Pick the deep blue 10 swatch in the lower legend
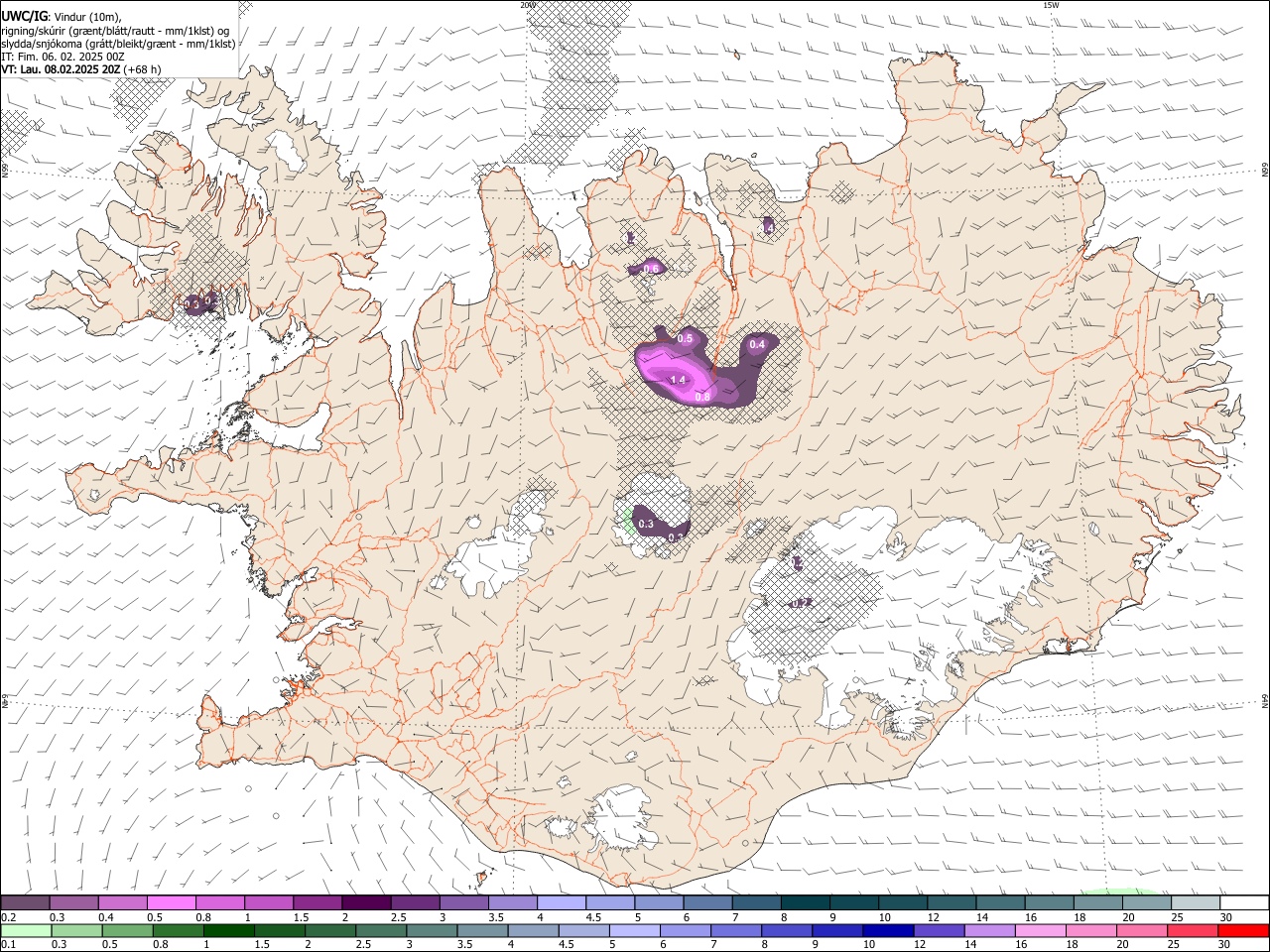Viewport: 1270px width, 952px height. pos(887,930)
